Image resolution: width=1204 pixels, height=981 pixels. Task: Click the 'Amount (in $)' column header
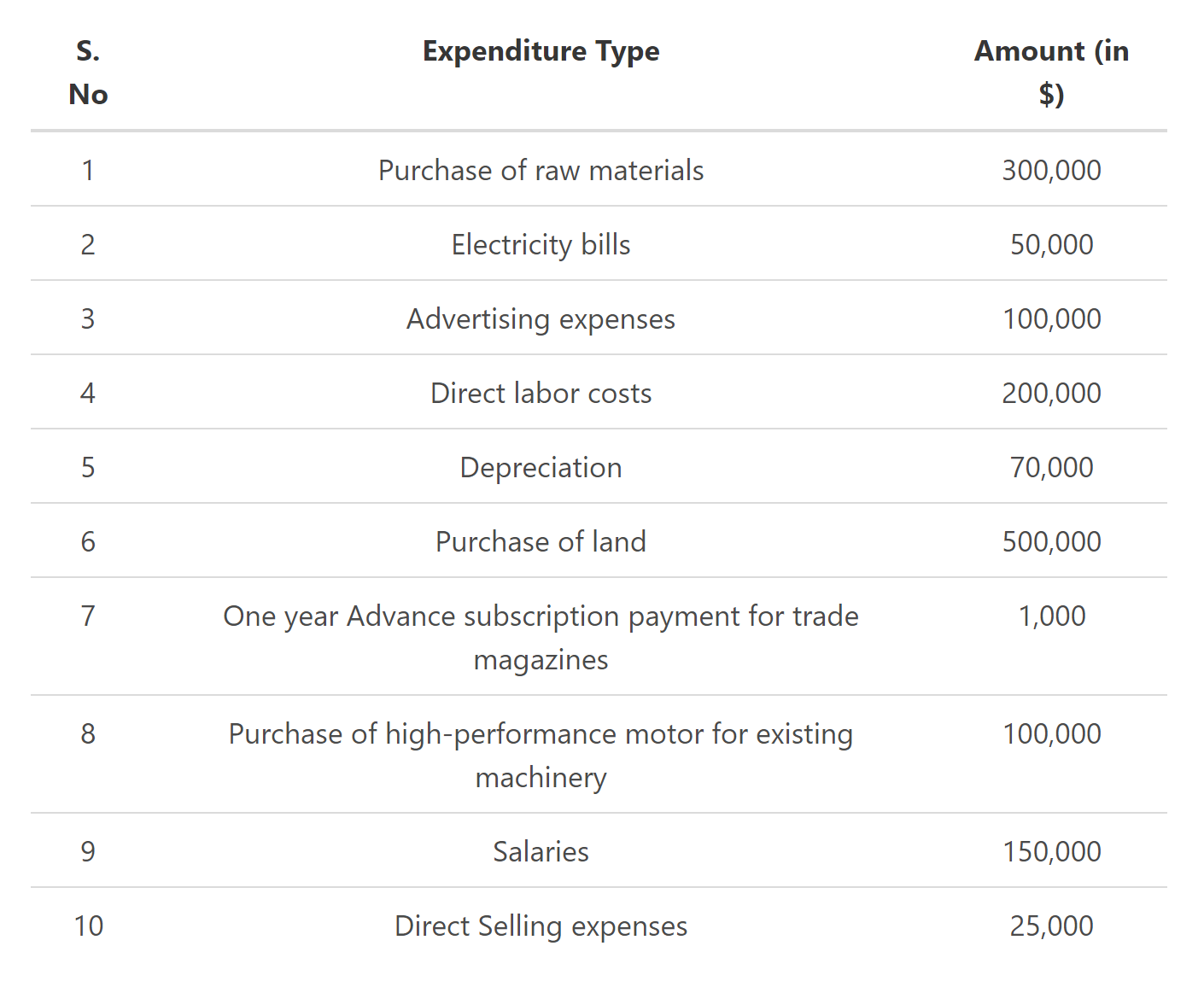[x=1051, y=72]
